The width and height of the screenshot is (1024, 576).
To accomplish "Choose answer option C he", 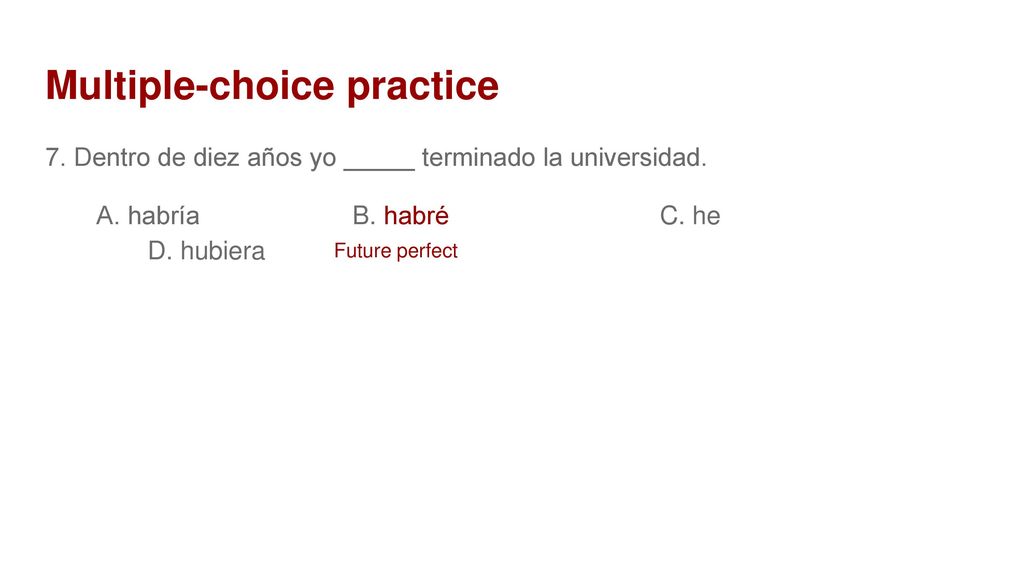I will tap(690, 216).
